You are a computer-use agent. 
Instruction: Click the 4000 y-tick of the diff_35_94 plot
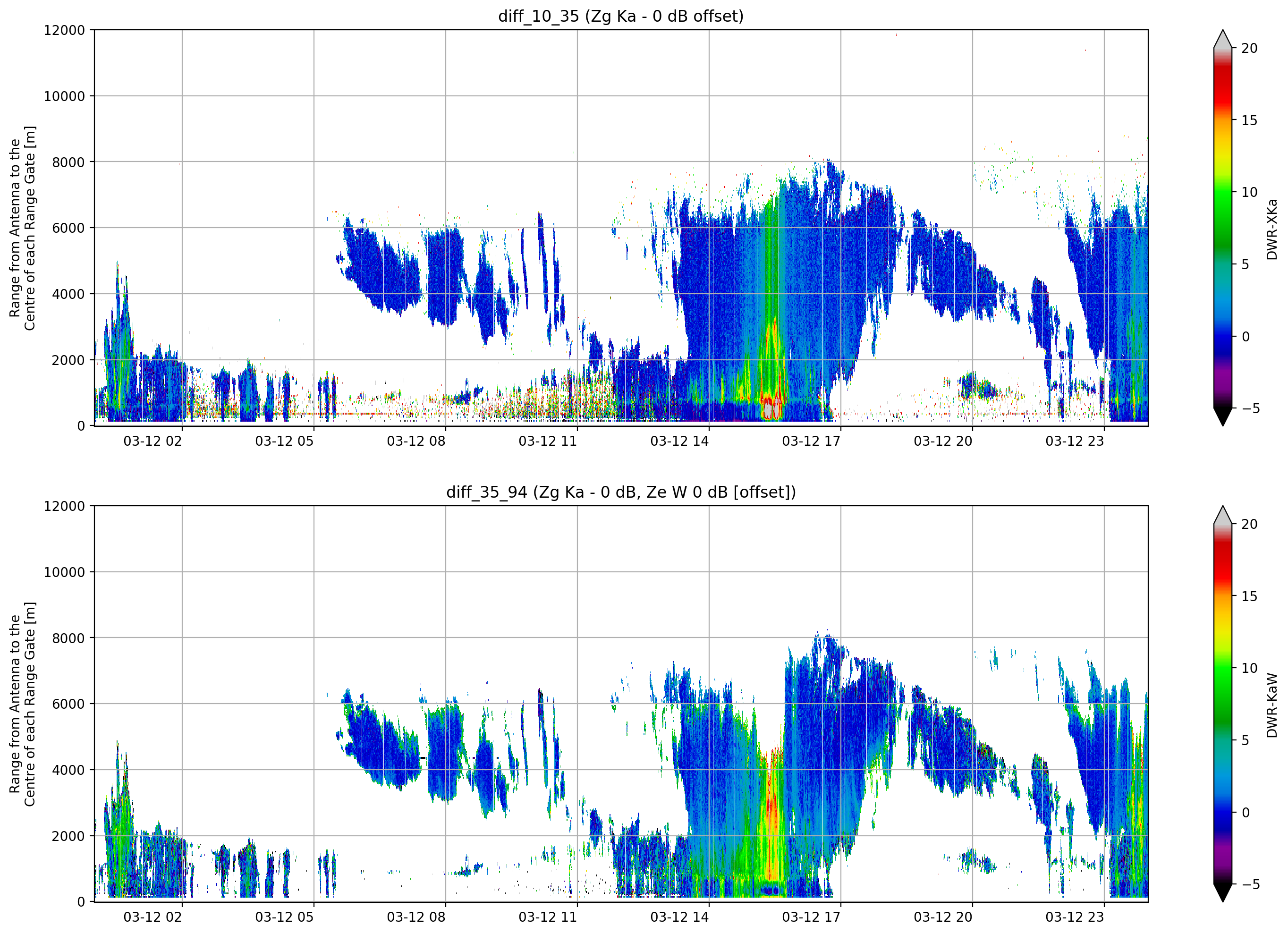pos(68,770)
